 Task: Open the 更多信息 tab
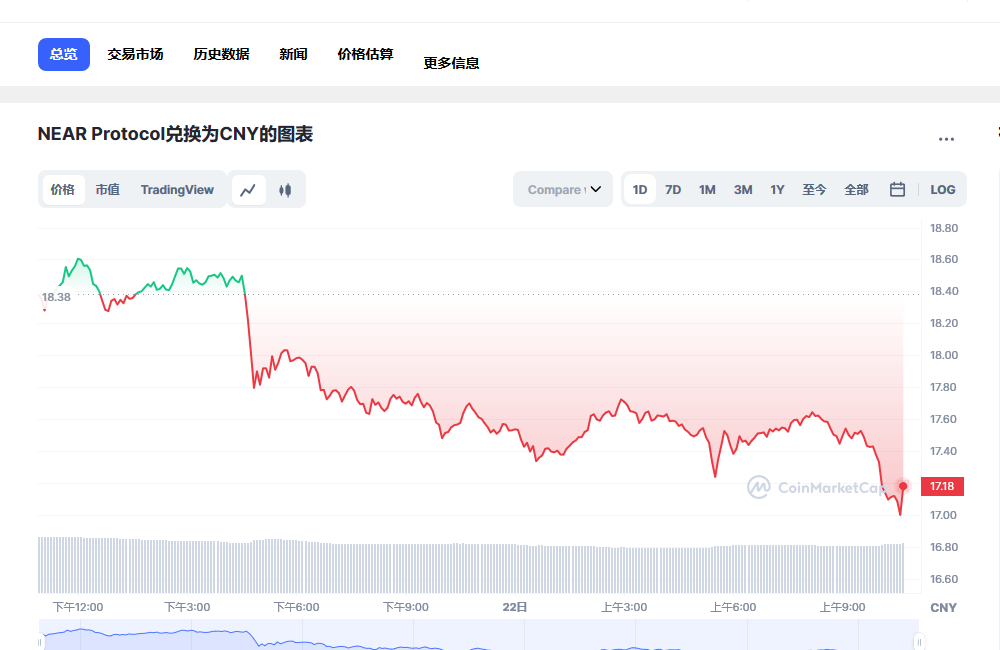tap(452, 63)
